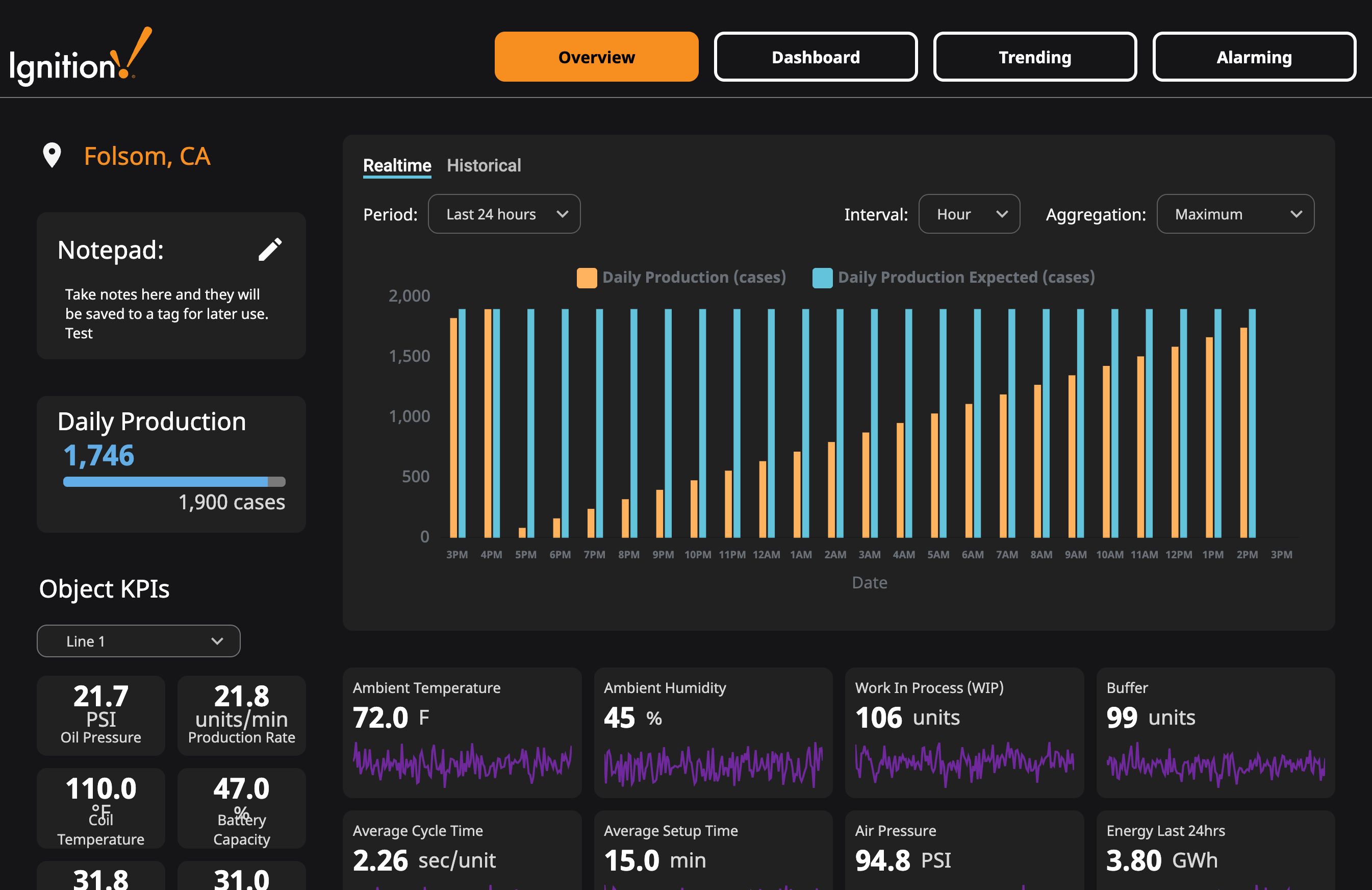Click the location pin icon
The width and height of the screenshot is (1372, 890).
pyautogui.click(x=52, y=156)
